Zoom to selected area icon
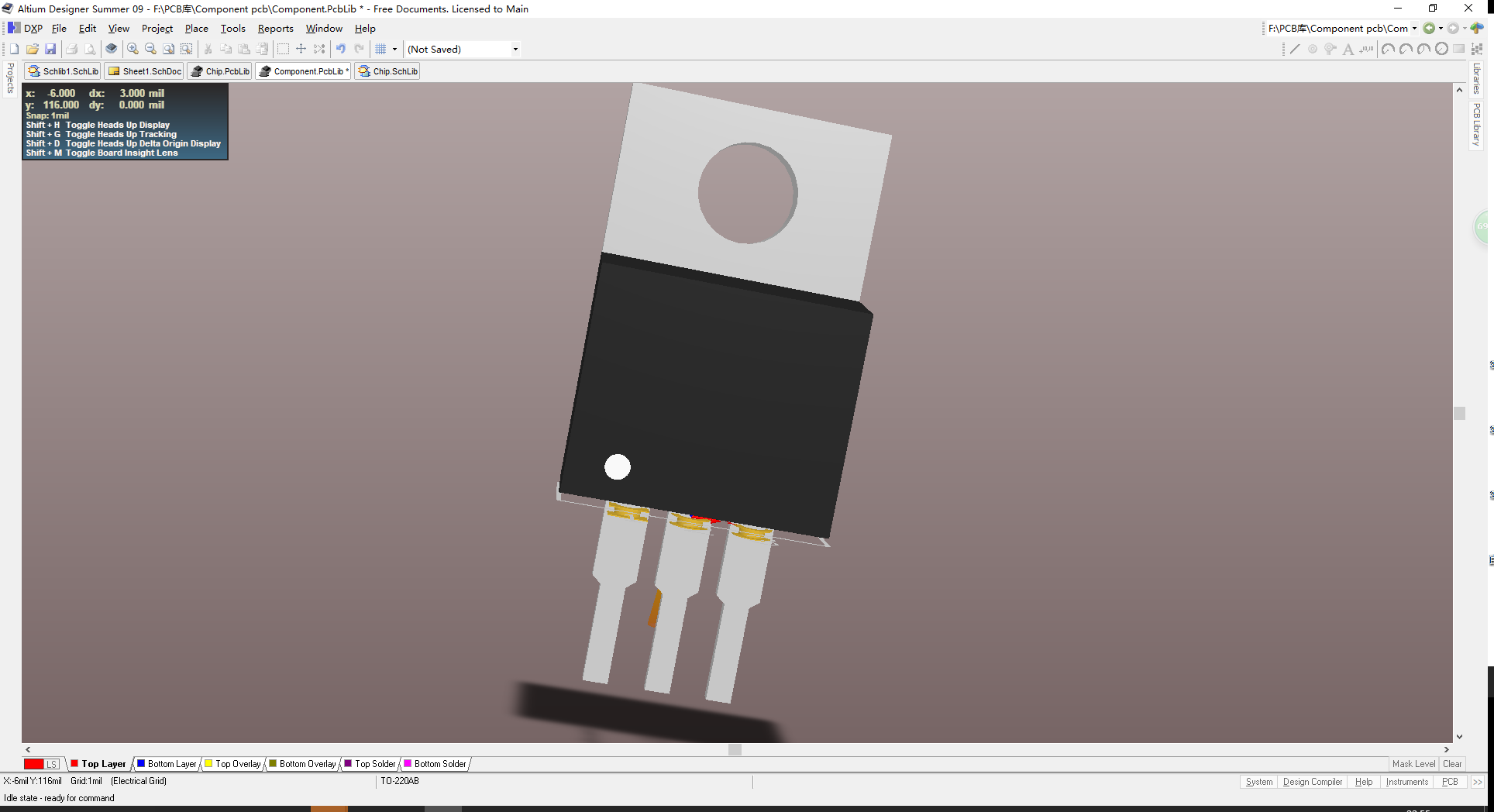Image resolution: width=1494 pixels, height=812 pixels. tap(186, 49)
